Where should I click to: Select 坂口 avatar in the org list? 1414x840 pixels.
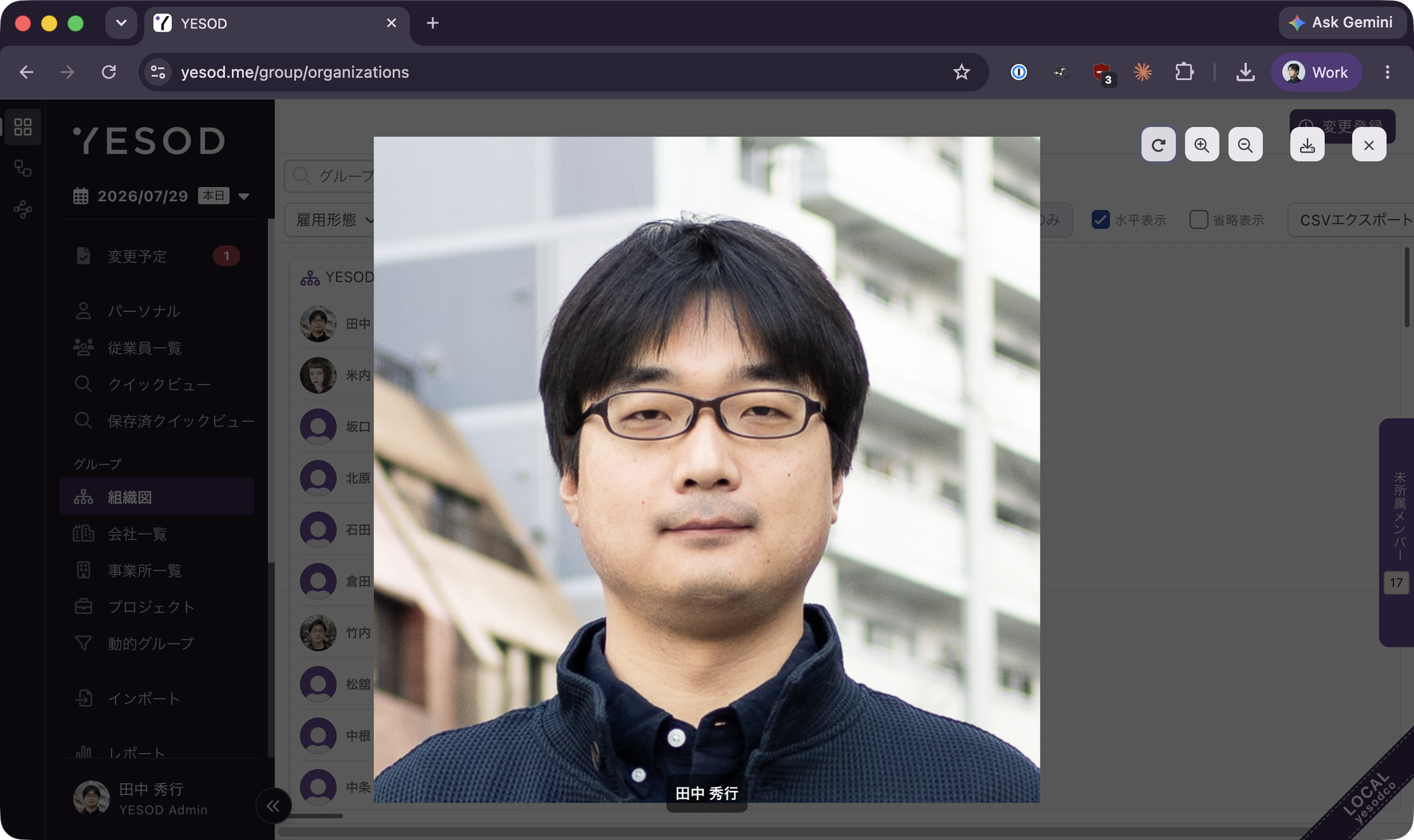318,427
